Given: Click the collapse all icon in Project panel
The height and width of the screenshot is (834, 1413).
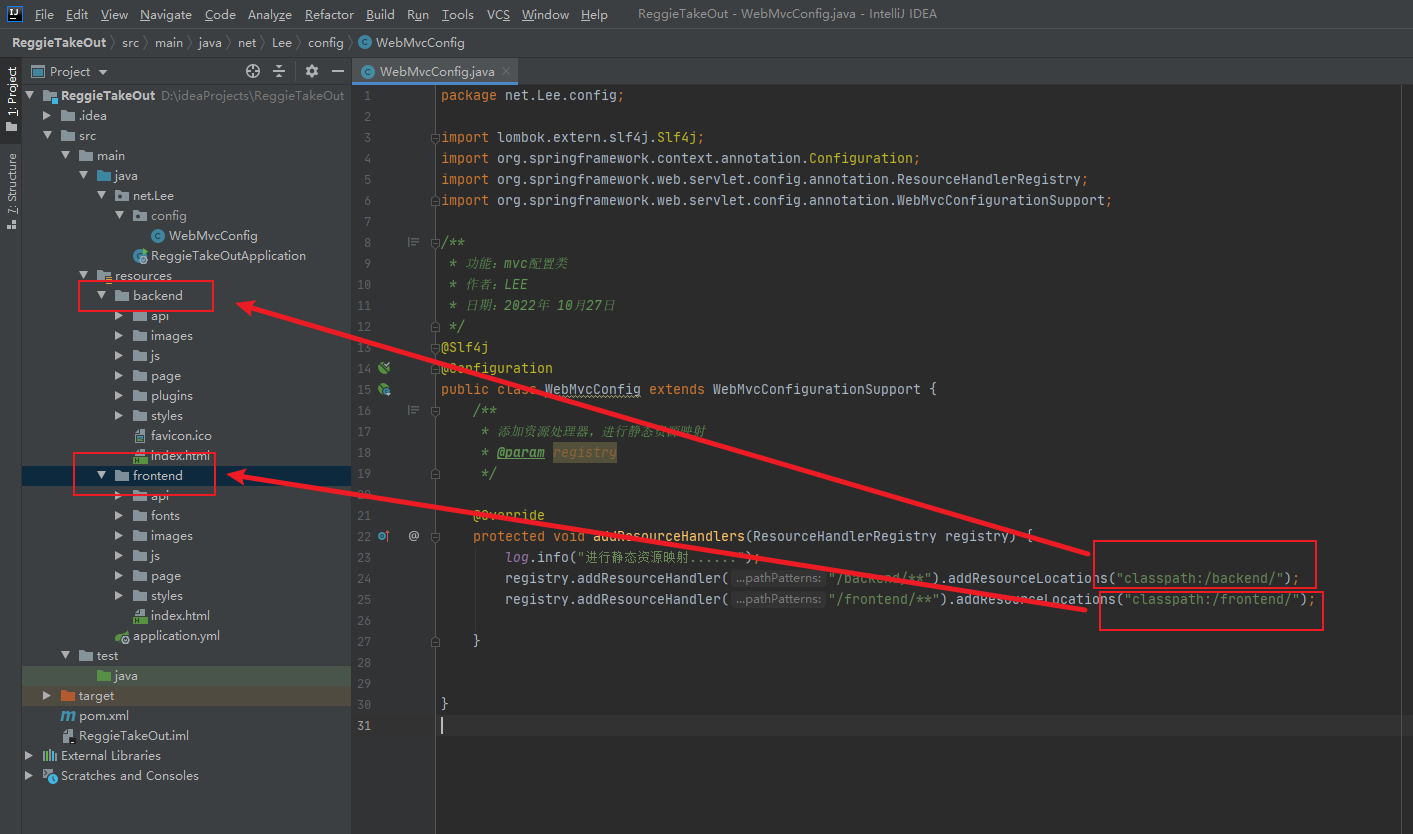Looking at the screenshot, I should click(279, 71).
